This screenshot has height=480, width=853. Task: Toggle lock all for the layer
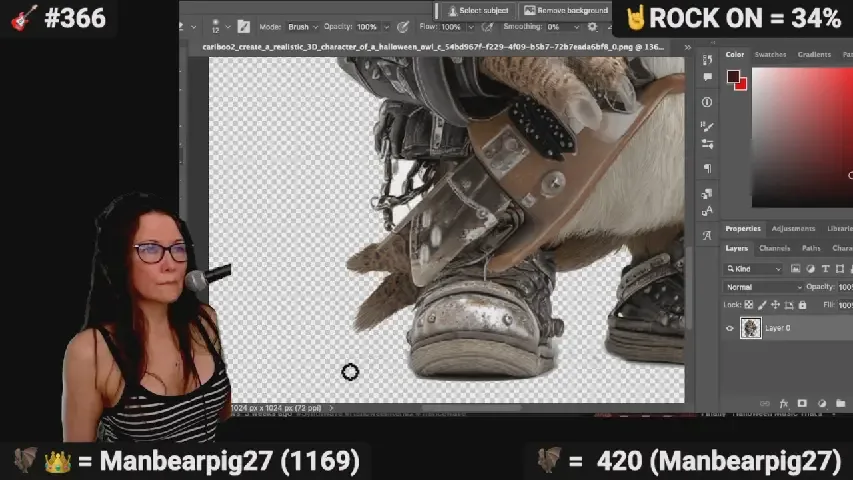pyautogui.click(x=802, y=305)
